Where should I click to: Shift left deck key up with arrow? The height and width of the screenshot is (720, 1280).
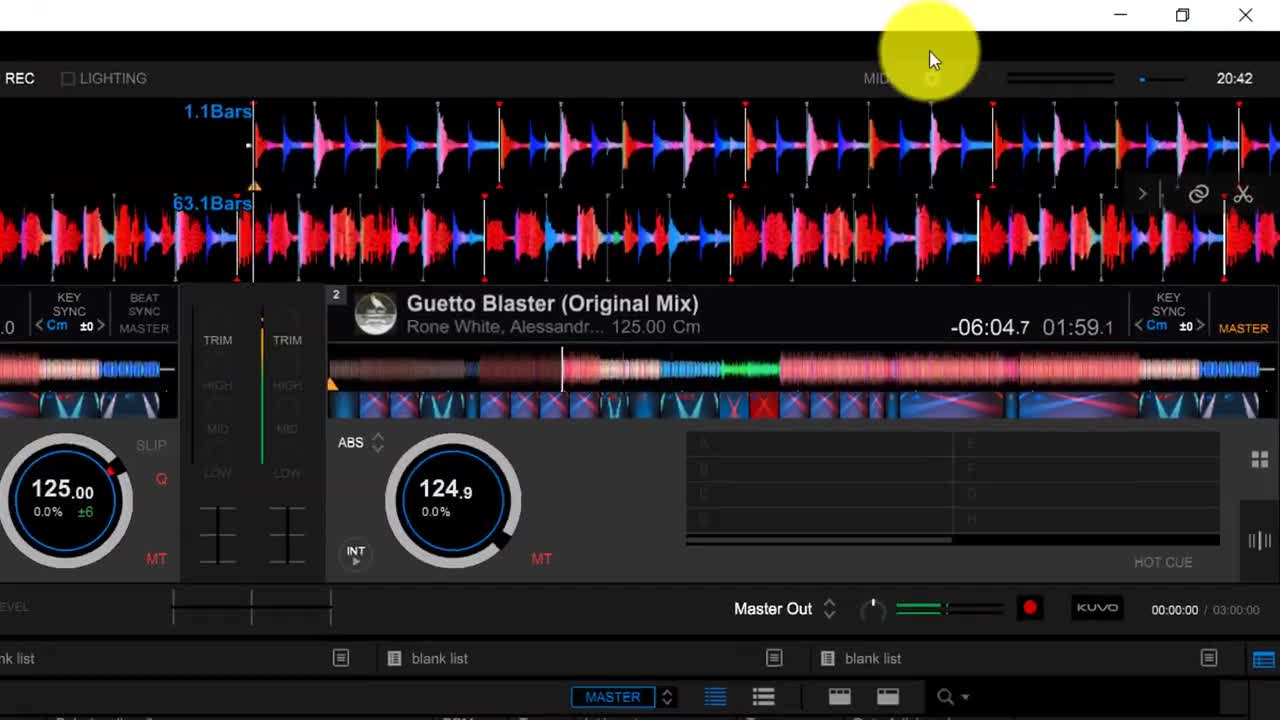[100, 326]
